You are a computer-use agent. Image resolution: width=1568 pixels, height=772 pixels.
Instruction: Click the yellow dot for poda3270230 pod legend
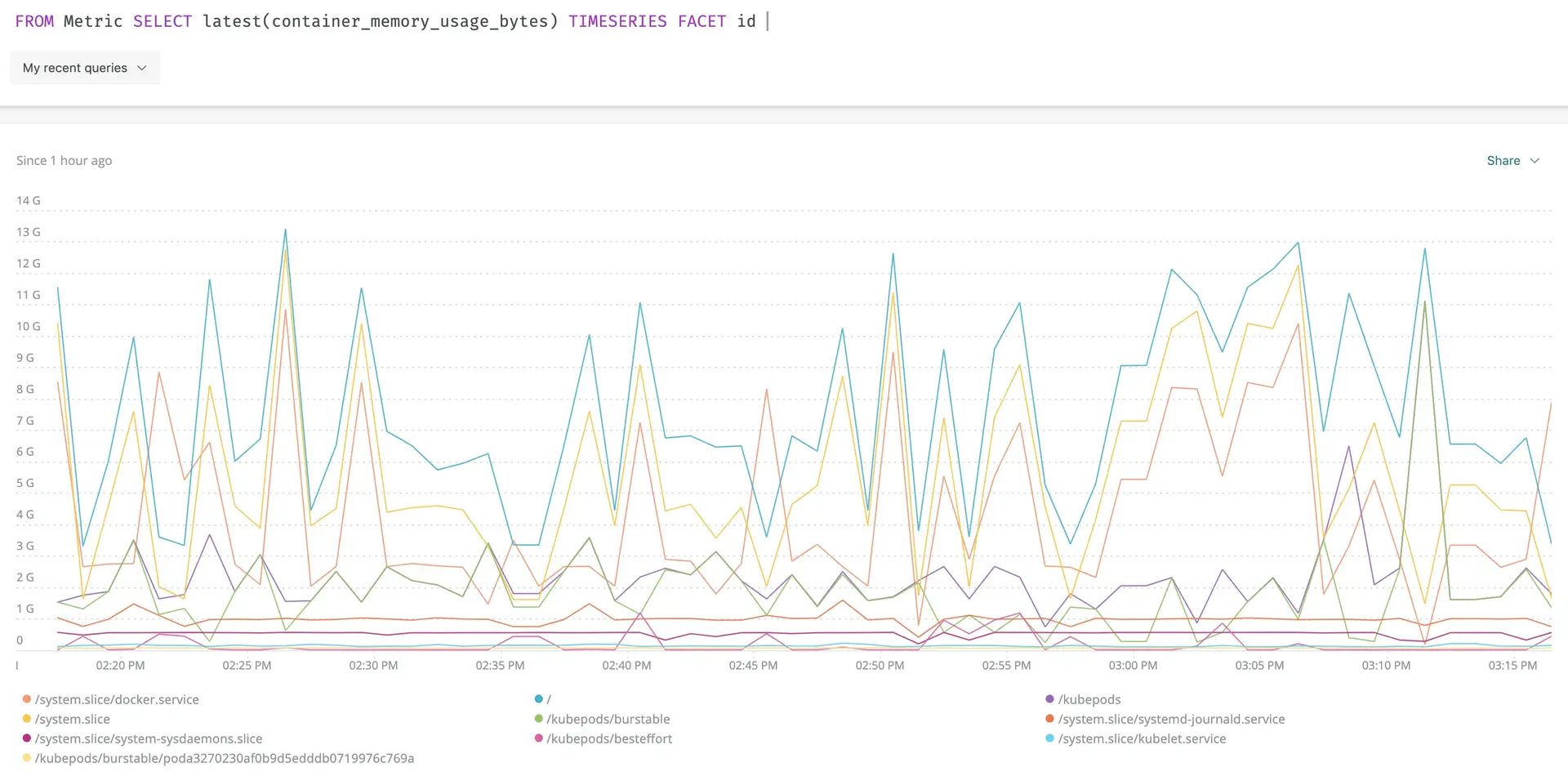coord(27,758)
